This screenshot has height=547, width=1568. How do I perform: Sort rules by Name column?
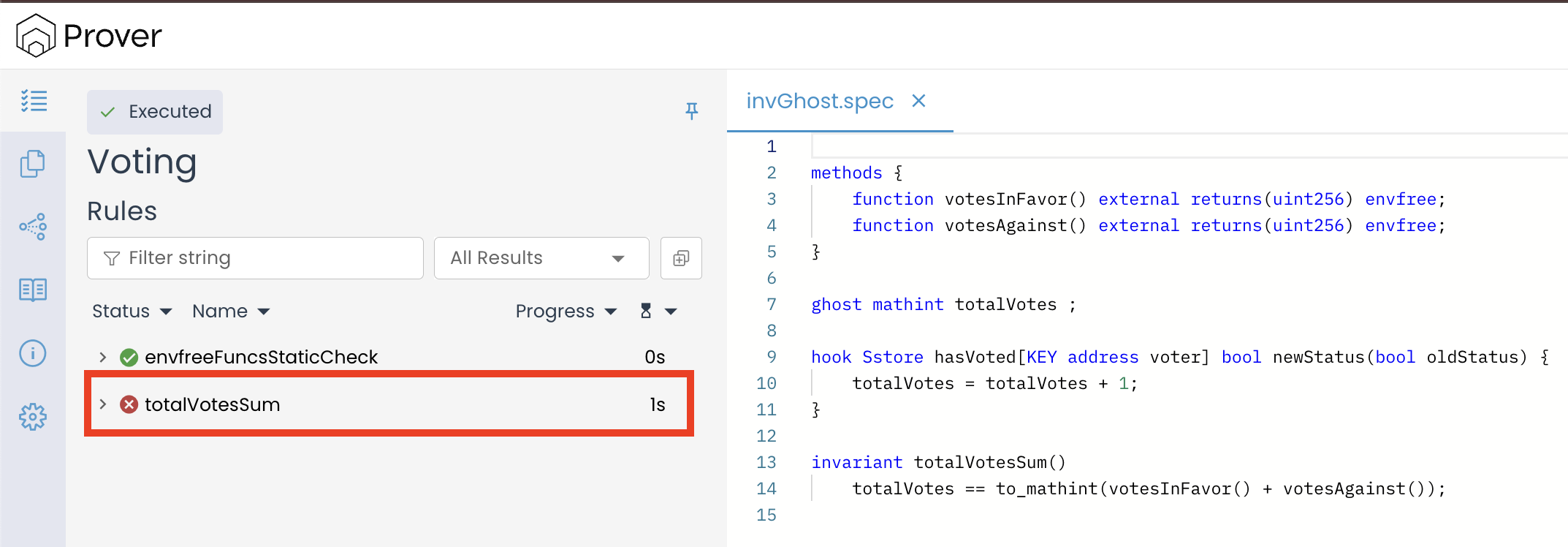(x=230, y=312)
